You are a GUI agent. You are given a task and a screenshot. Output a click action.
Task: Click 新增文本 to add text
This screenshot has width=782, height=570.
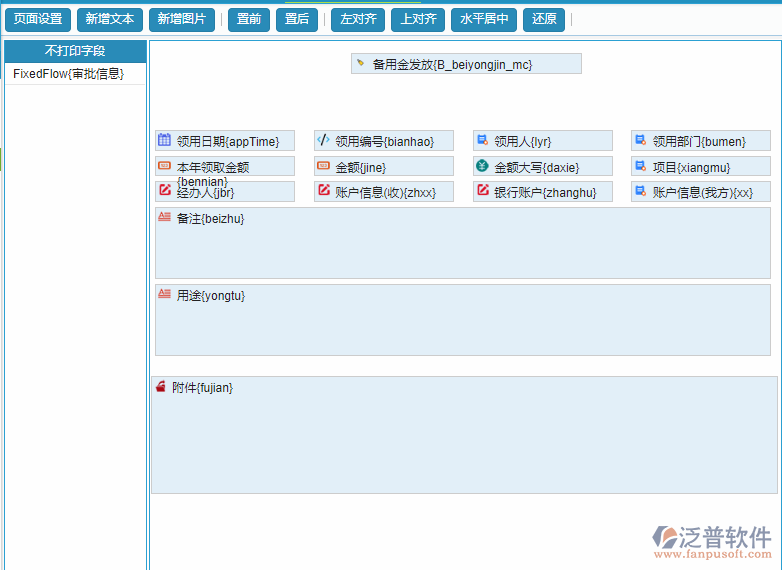pos(110,19)
